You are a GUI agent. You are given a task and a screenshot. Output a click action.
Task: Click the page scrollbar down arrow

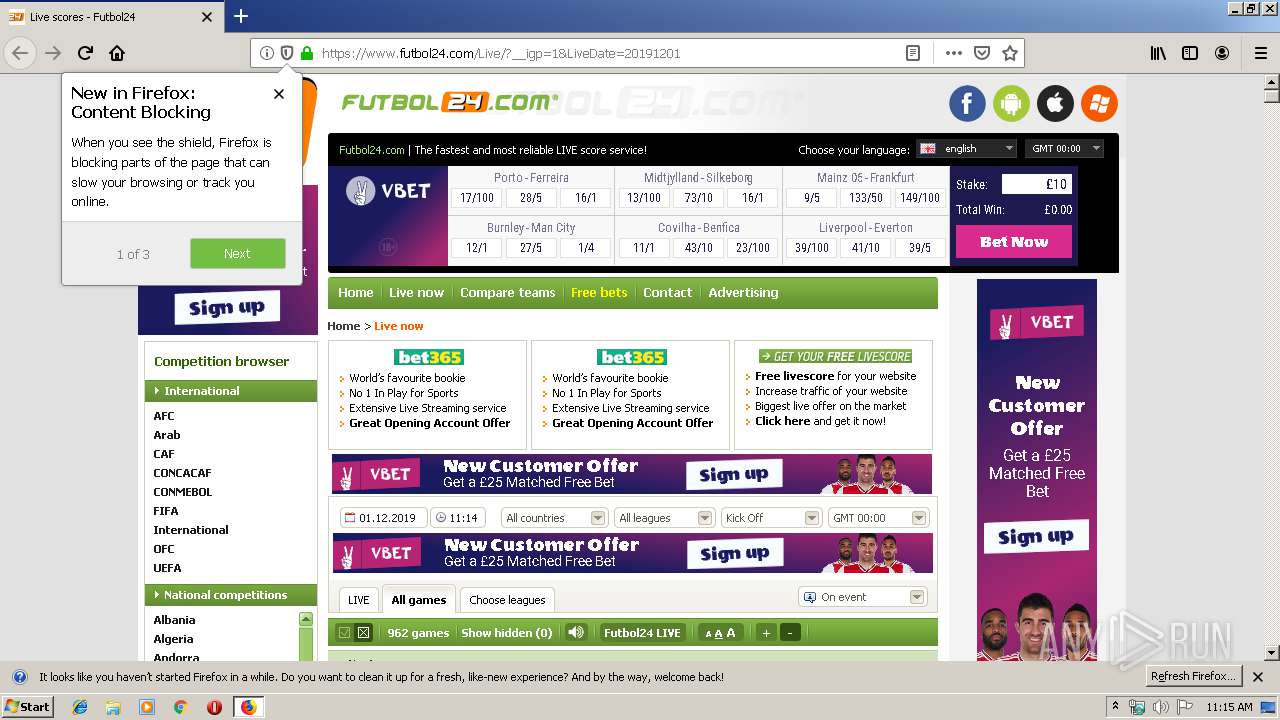1271,652
